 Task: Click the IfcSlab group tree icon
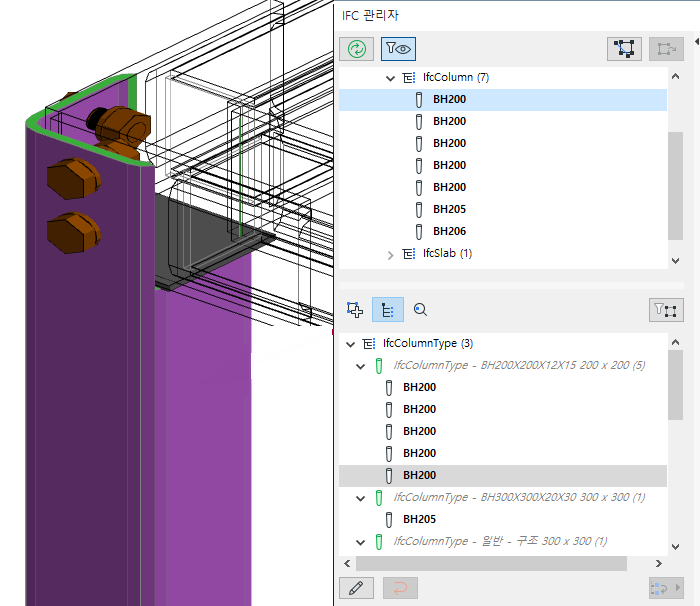click(408, 254)
